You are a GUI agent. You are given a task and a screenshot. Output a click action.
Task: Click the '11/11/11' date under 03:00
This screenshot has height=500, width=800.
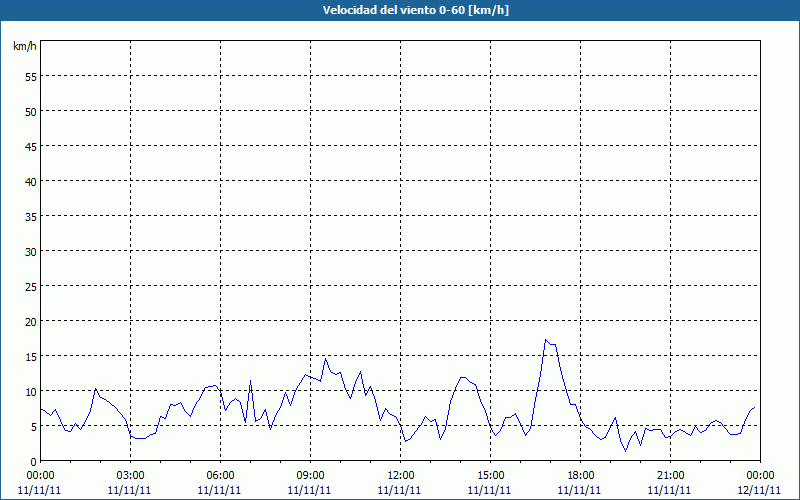pyautogui.click(x=130, y=490)
